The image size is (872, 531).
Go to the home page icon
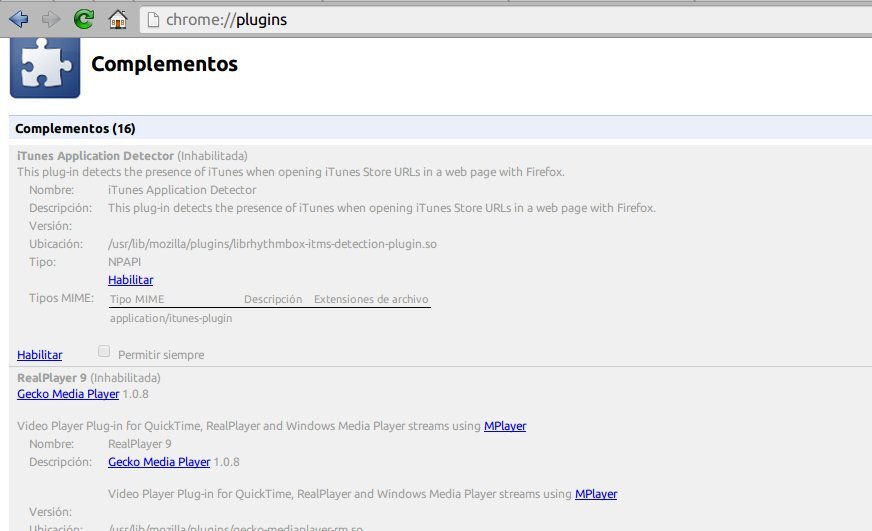click(117, 20)
